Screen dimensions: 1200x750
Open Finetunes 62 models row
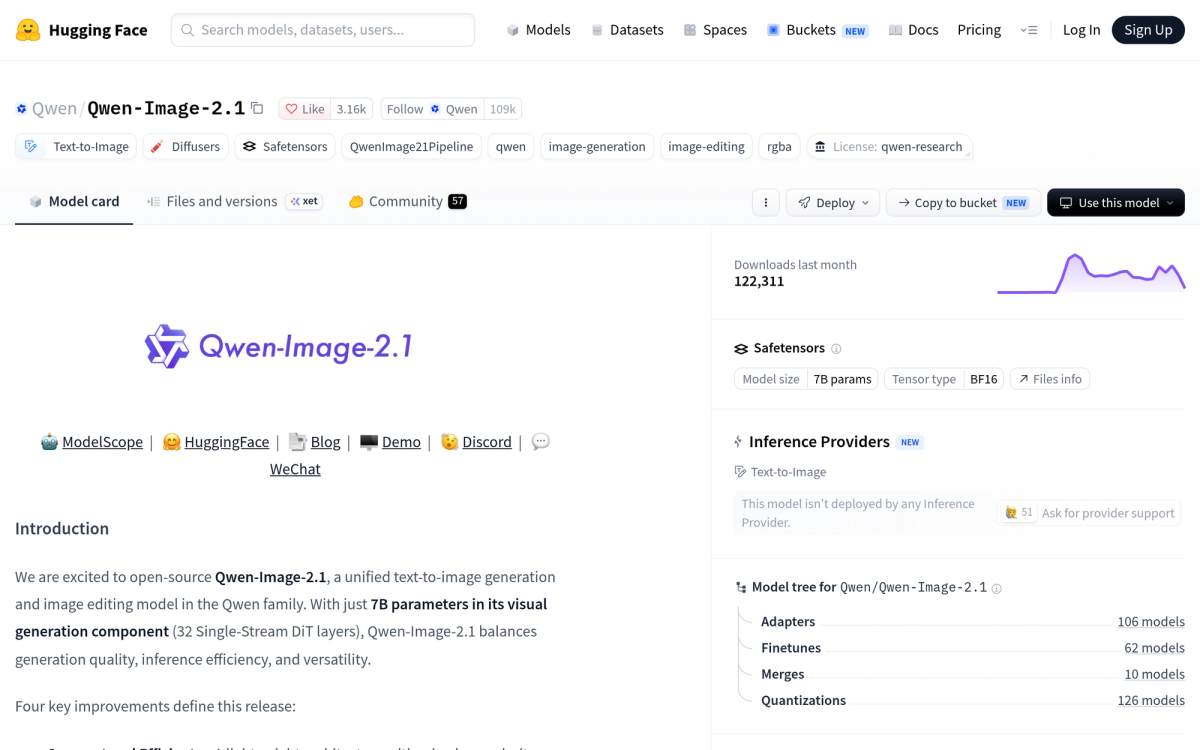(x=972, y=647)
